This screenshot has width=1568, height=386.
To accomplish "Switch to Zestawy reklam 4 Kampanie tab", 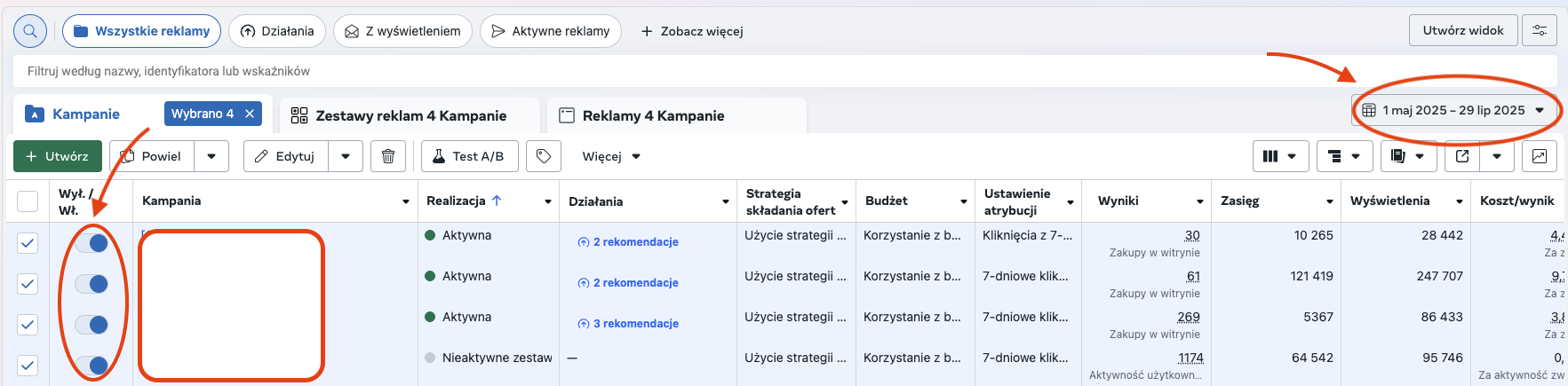I will [410, 115].
